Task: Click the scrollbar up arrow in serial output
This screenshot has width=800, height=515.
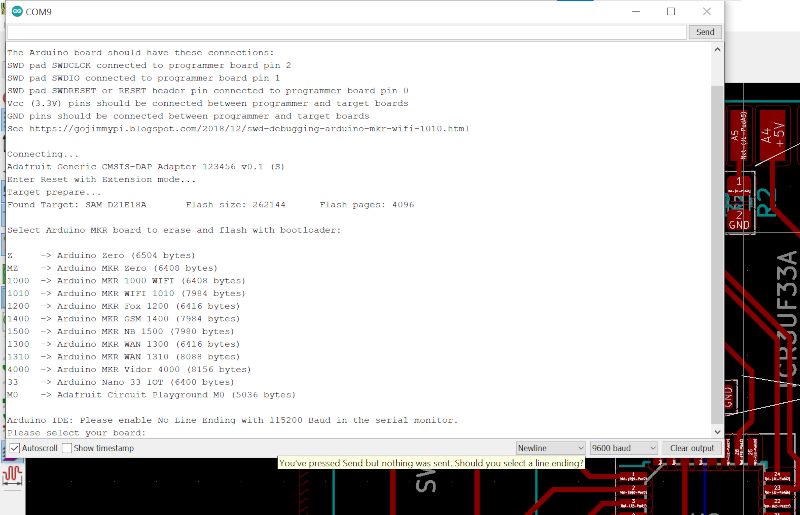Action: (717, 50)
